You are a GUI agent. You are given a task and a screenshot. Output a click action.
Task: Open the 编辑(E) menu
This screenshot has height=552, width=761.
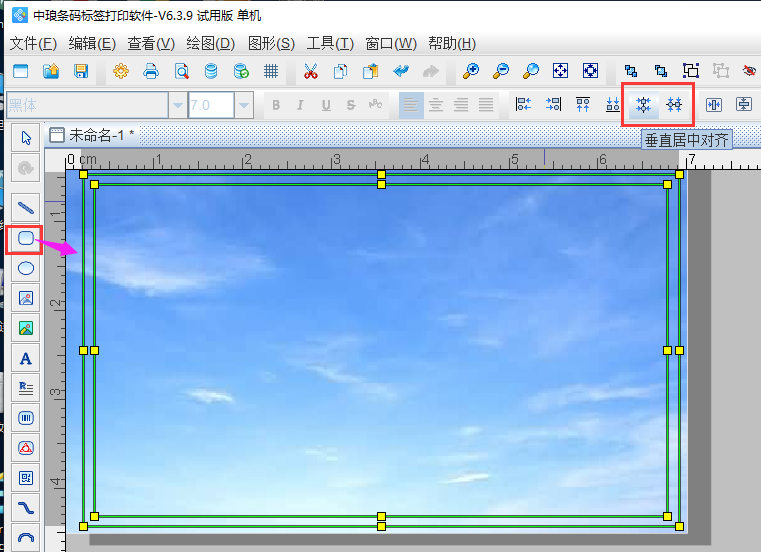(x=92, y=44)
